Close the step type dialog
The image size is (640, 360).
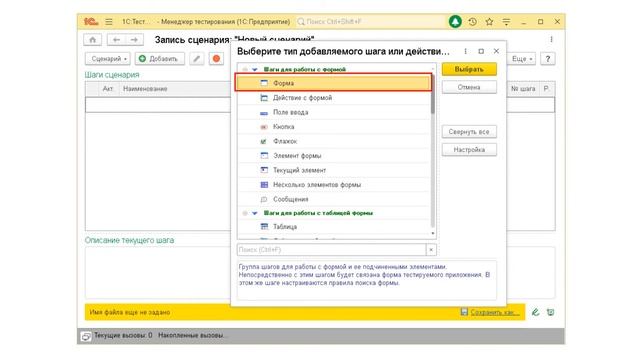tap(496, 51)
